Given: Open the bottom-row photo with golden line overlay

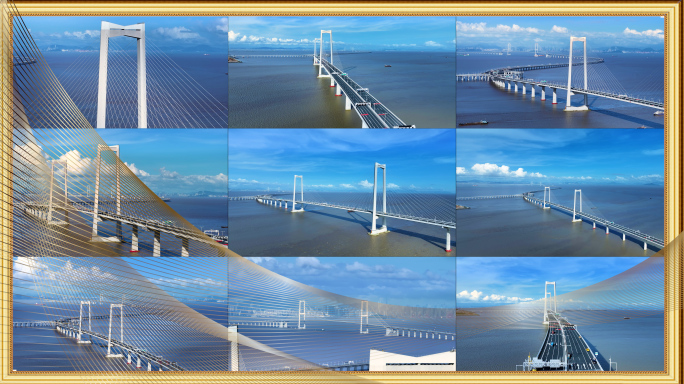Looking at the screenshot, I should pyautogui.click(x=120, y=314).
